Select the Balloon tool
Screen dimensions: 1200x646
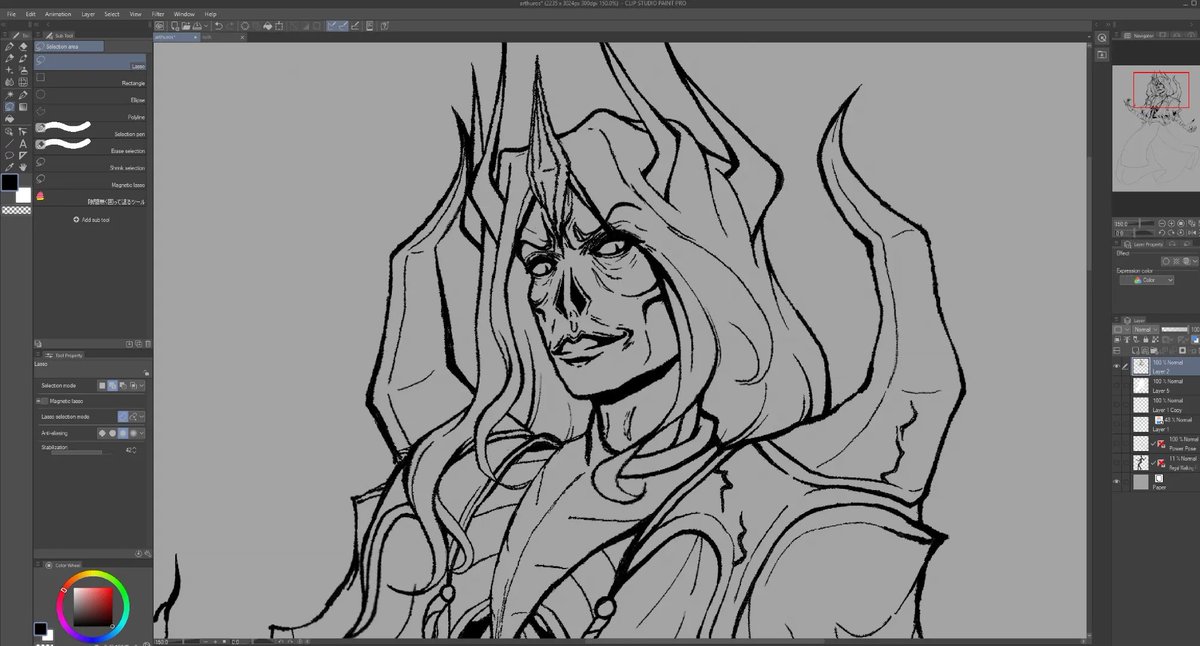tap(10, 155)
